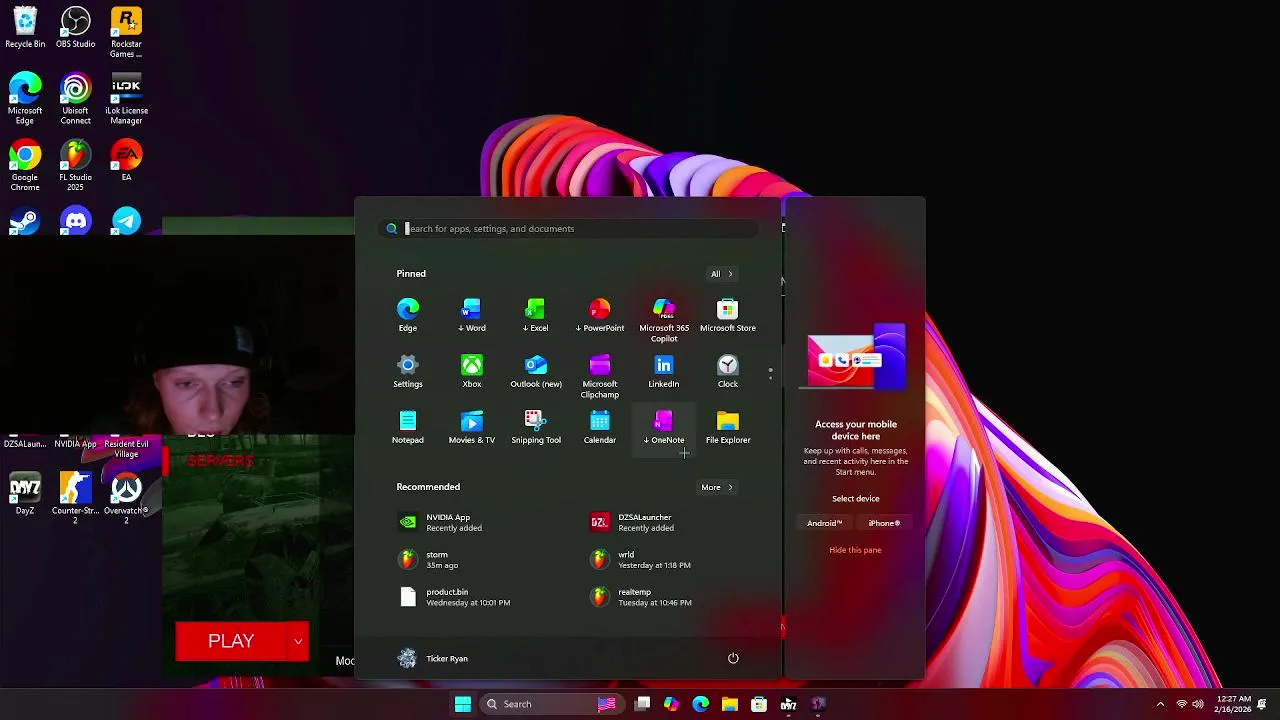
Task: Click the Hide this pane link
Action: (x=855, y=550)
